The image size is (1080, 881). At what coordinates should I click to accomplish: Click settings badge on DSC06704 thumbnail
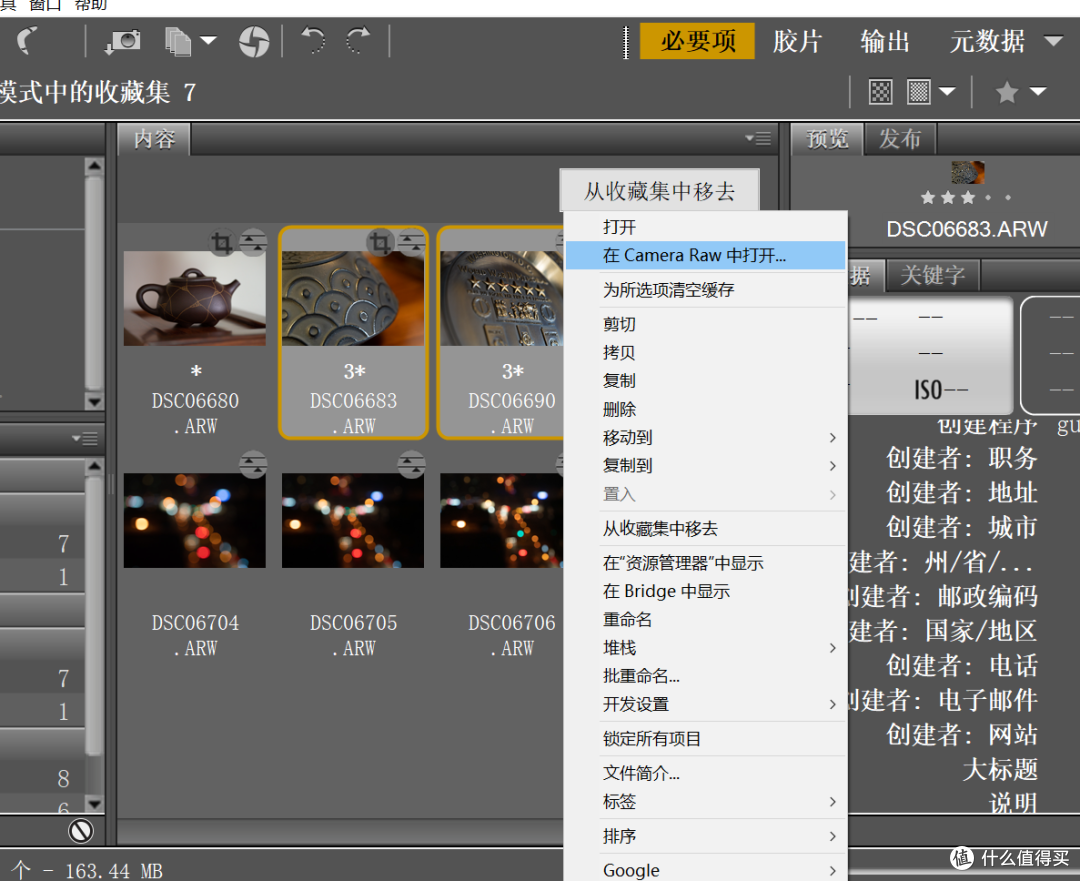[x=253, y=464]
